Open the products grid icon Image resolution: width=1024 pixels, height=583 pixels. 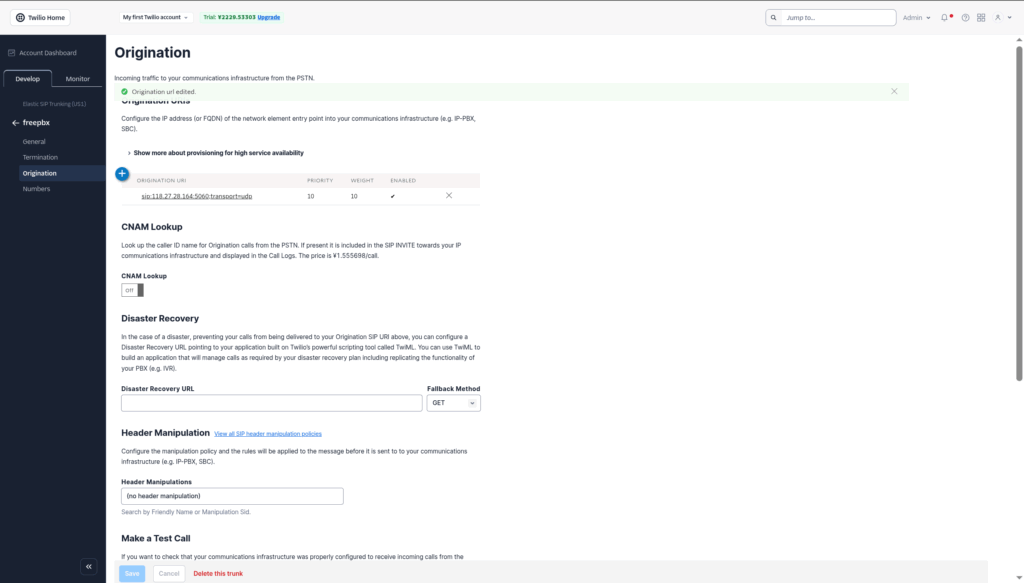(981, 17)
